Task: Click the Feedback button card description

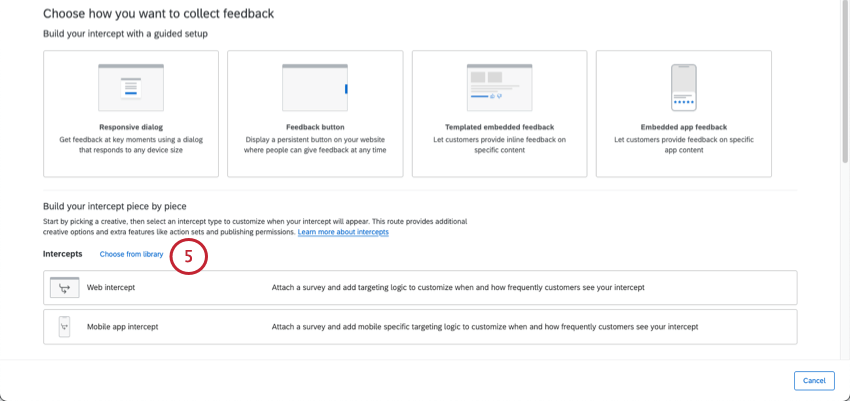Action: [315, 145]
